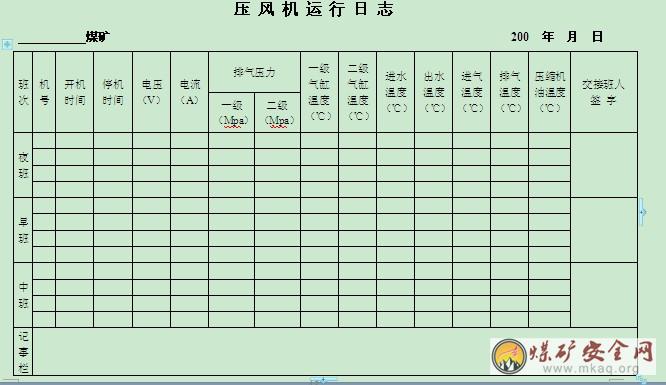Open the www.mkaq.org link in watermark
The width and height of the screenshot is (666, 385).
(x=591, y=368)
